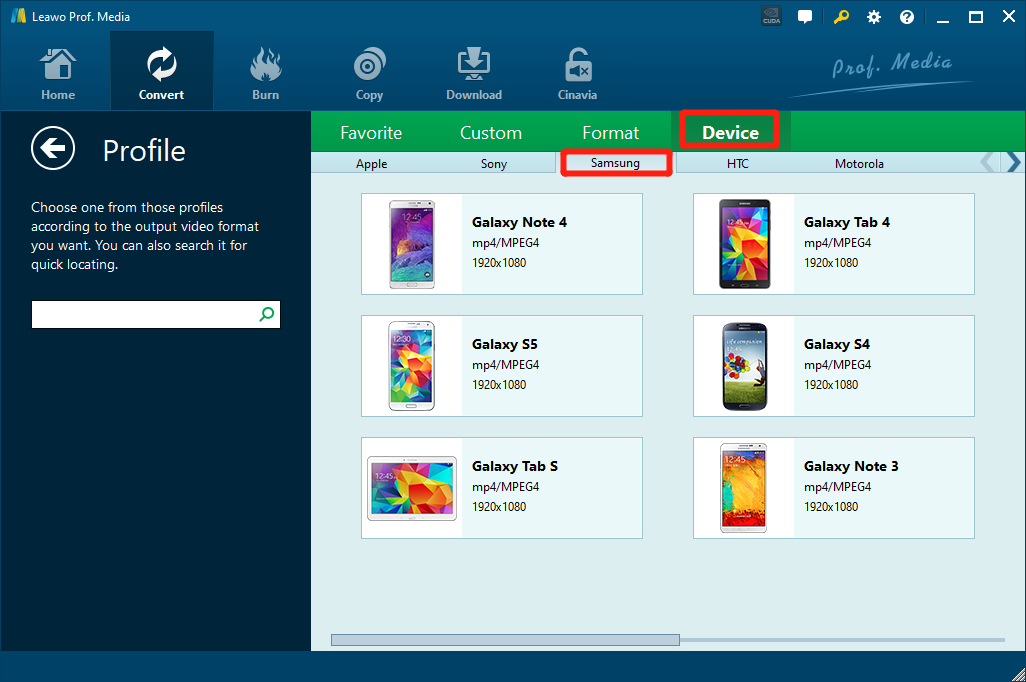Click the CUDA GPU acceleration icon
Screen dimensions: 1026x682
click(x=771, y=17)
